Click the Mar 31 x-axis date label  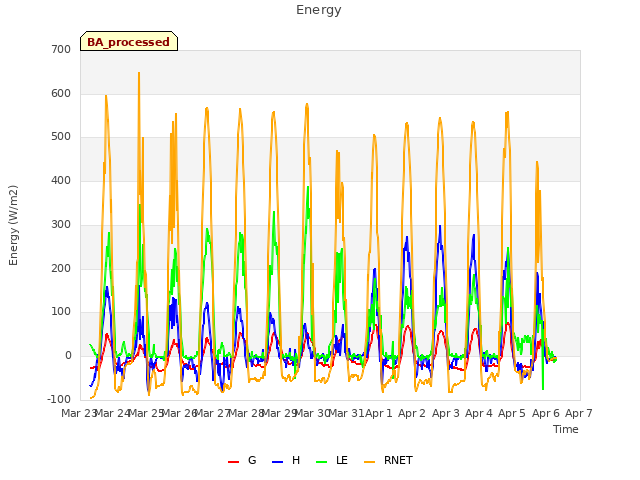pos(346,413)
